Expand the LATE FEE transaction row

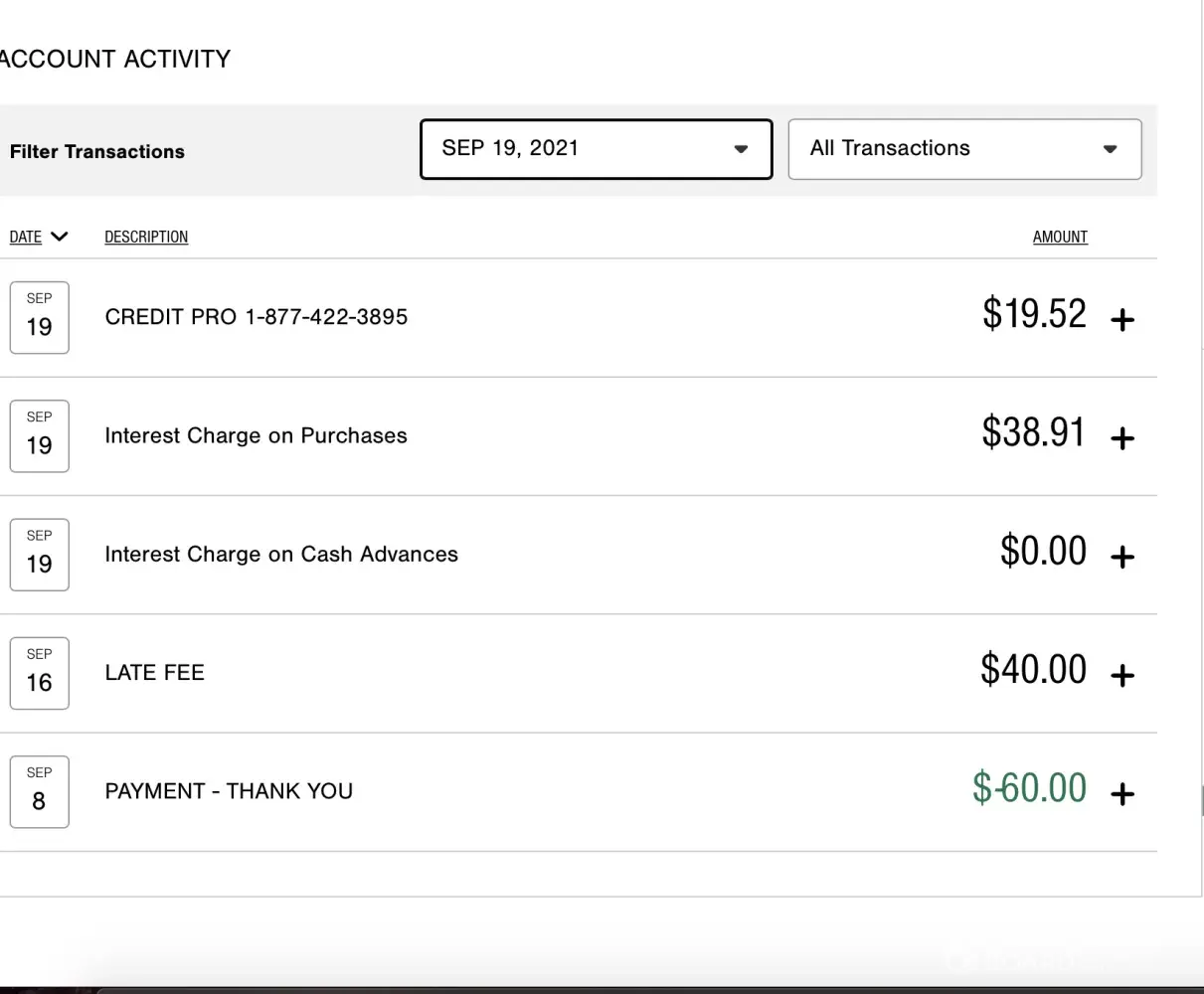click(1121, 676)
